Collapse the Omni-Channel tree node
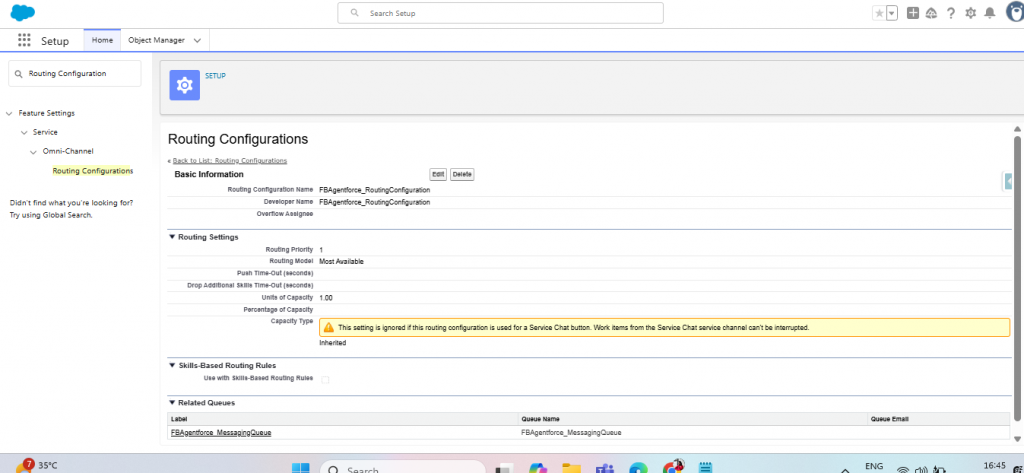This screenshot has width=1024, height=473. (x=34, y=152)
